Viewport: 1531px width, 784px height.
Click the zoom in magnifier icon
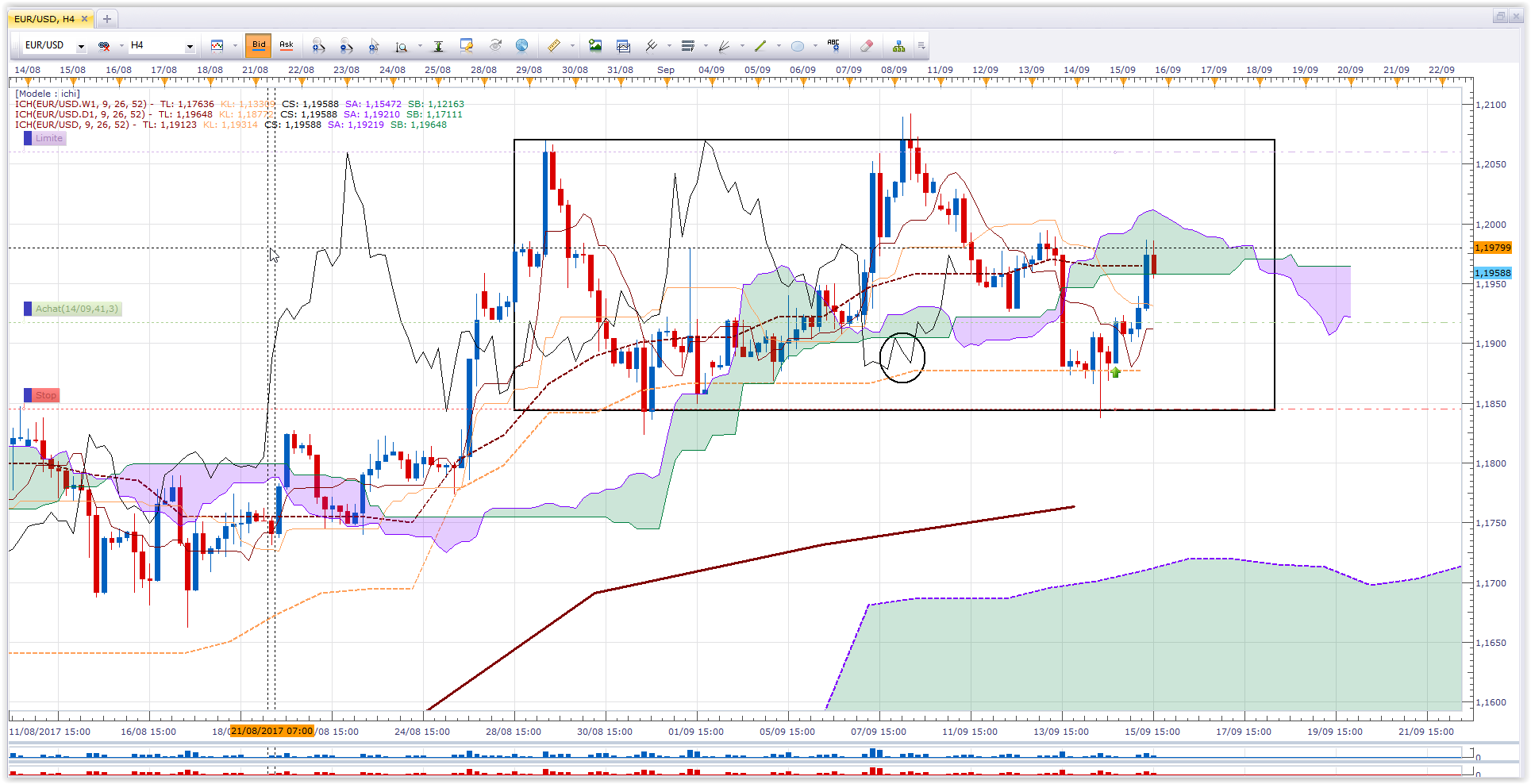coord(318,46)
